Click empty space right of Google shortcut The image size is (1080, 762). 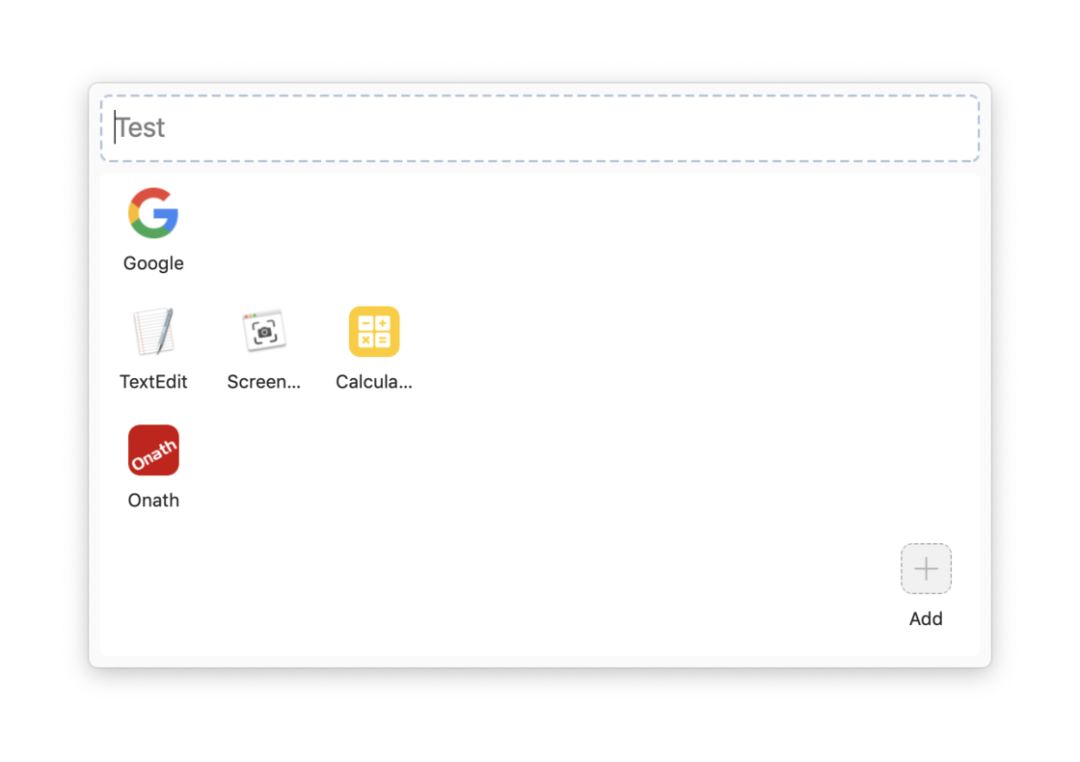(x=551, y=227)
